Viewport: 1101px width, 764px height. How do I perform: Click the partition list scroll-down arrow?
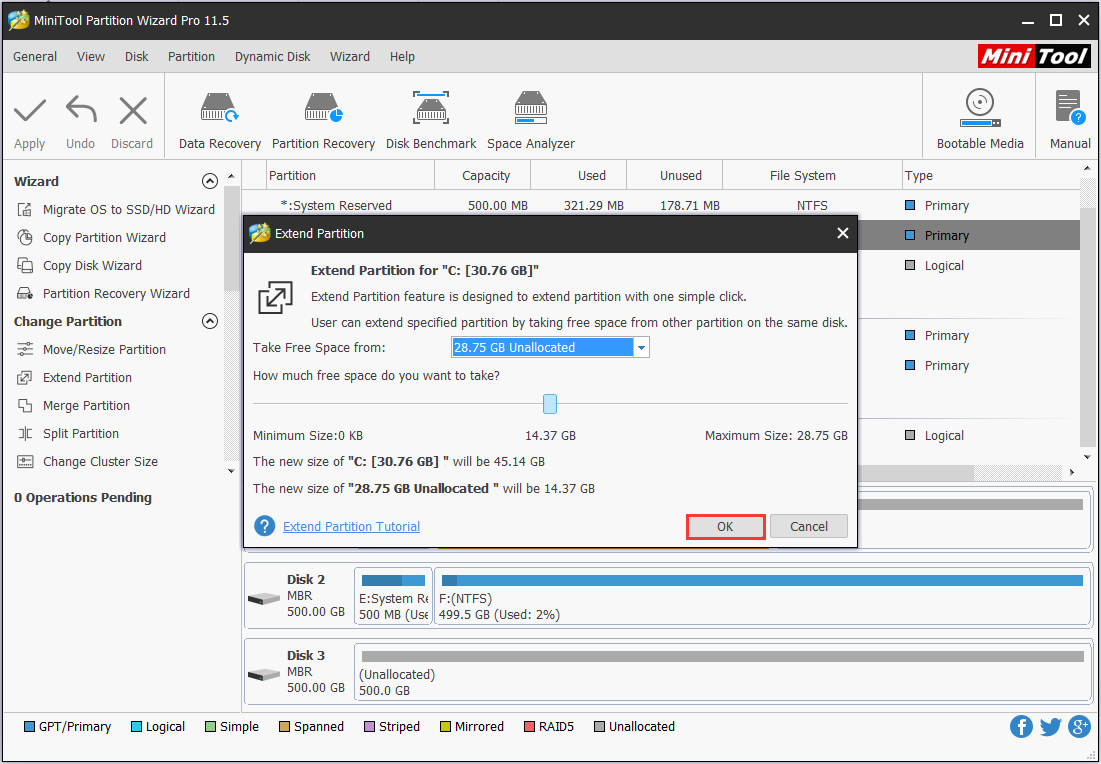[1087, 457]
